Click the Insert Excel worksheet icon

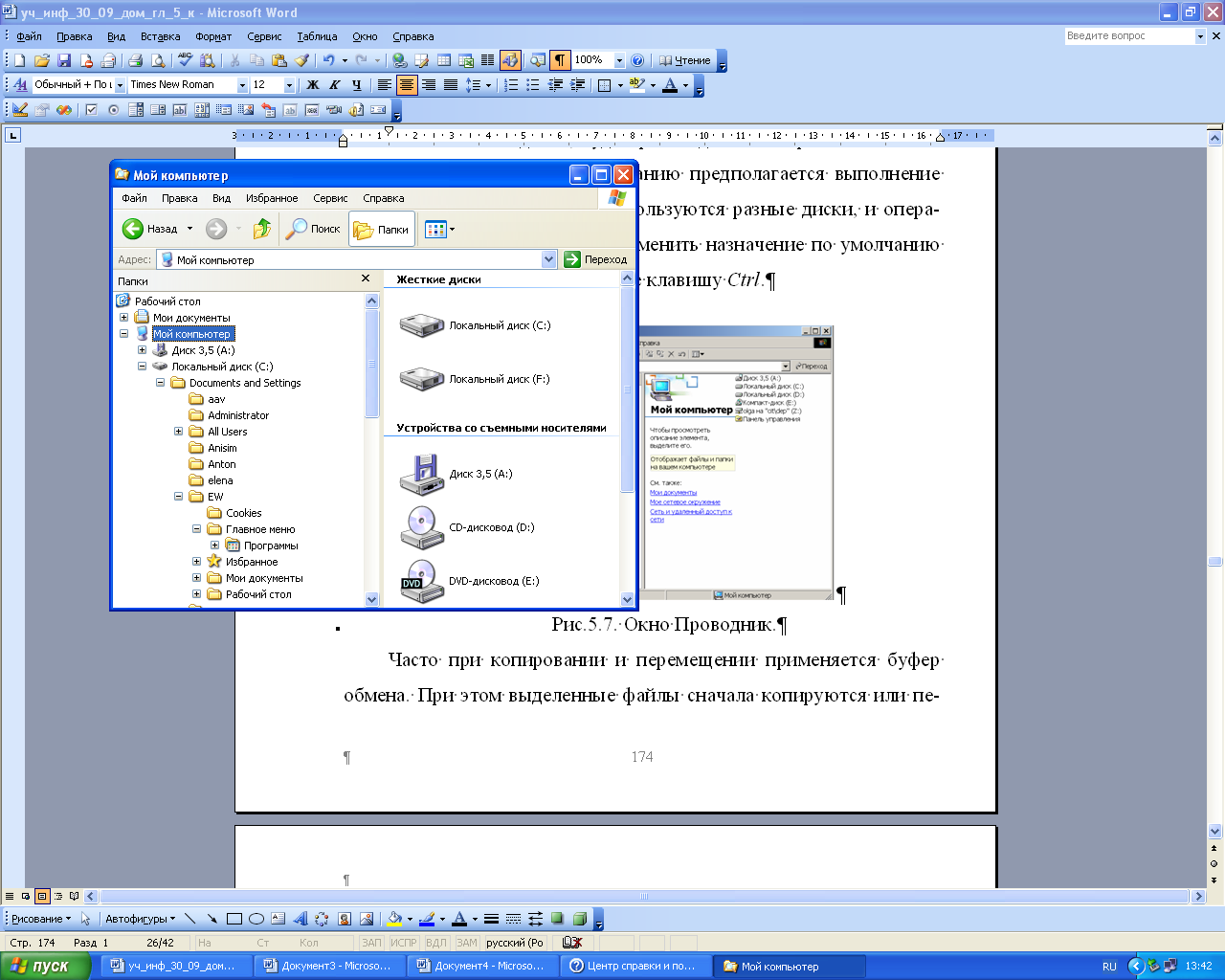466,60
